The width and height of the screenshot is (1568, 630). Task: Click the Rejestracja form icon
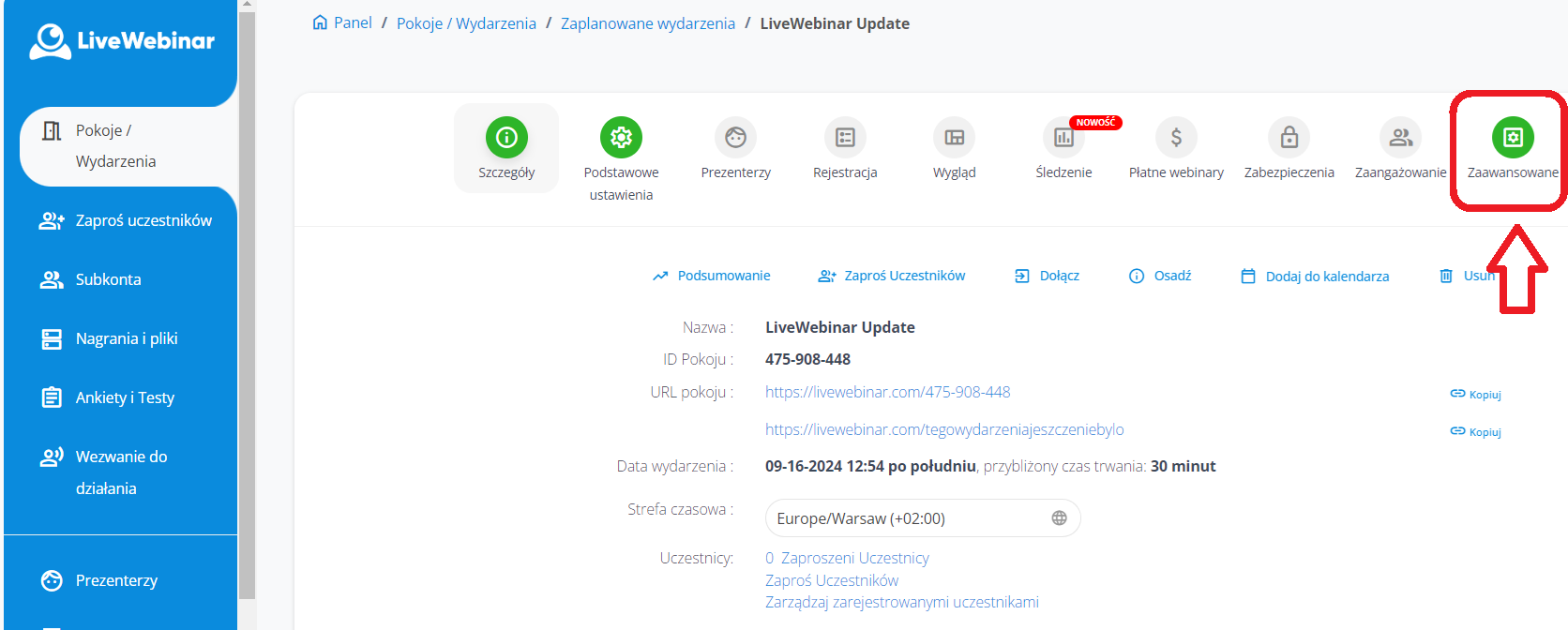(x=845, y=138)
